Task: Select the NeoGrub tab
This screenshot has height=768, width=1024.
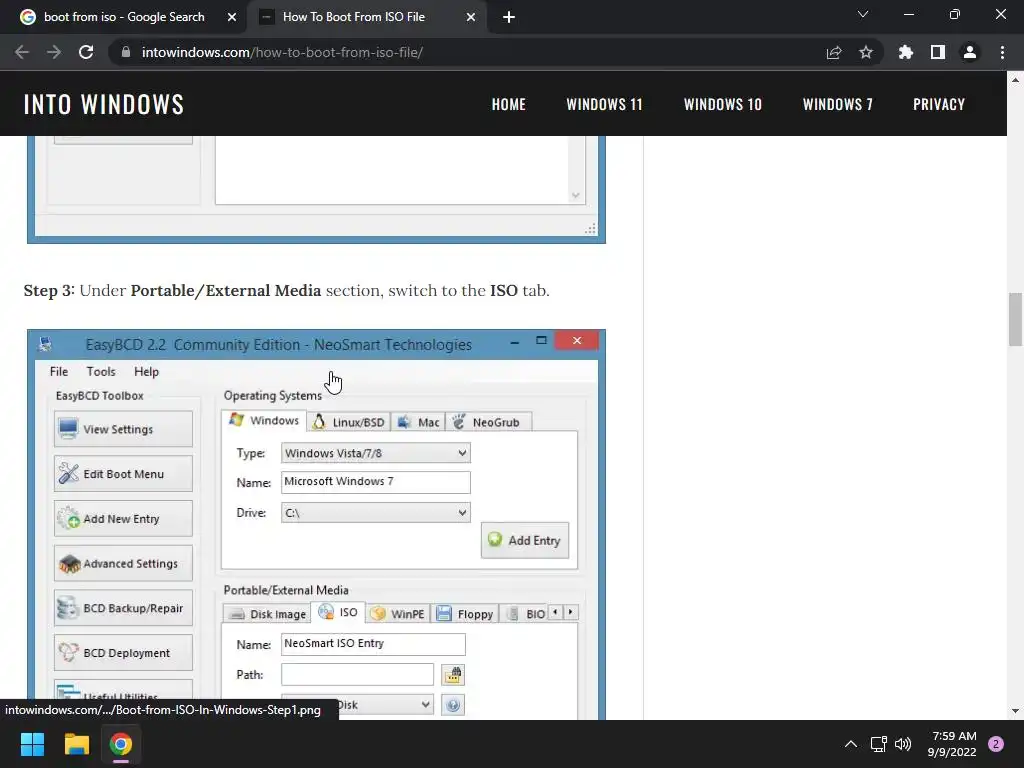Action: click(x=488, y=423)
